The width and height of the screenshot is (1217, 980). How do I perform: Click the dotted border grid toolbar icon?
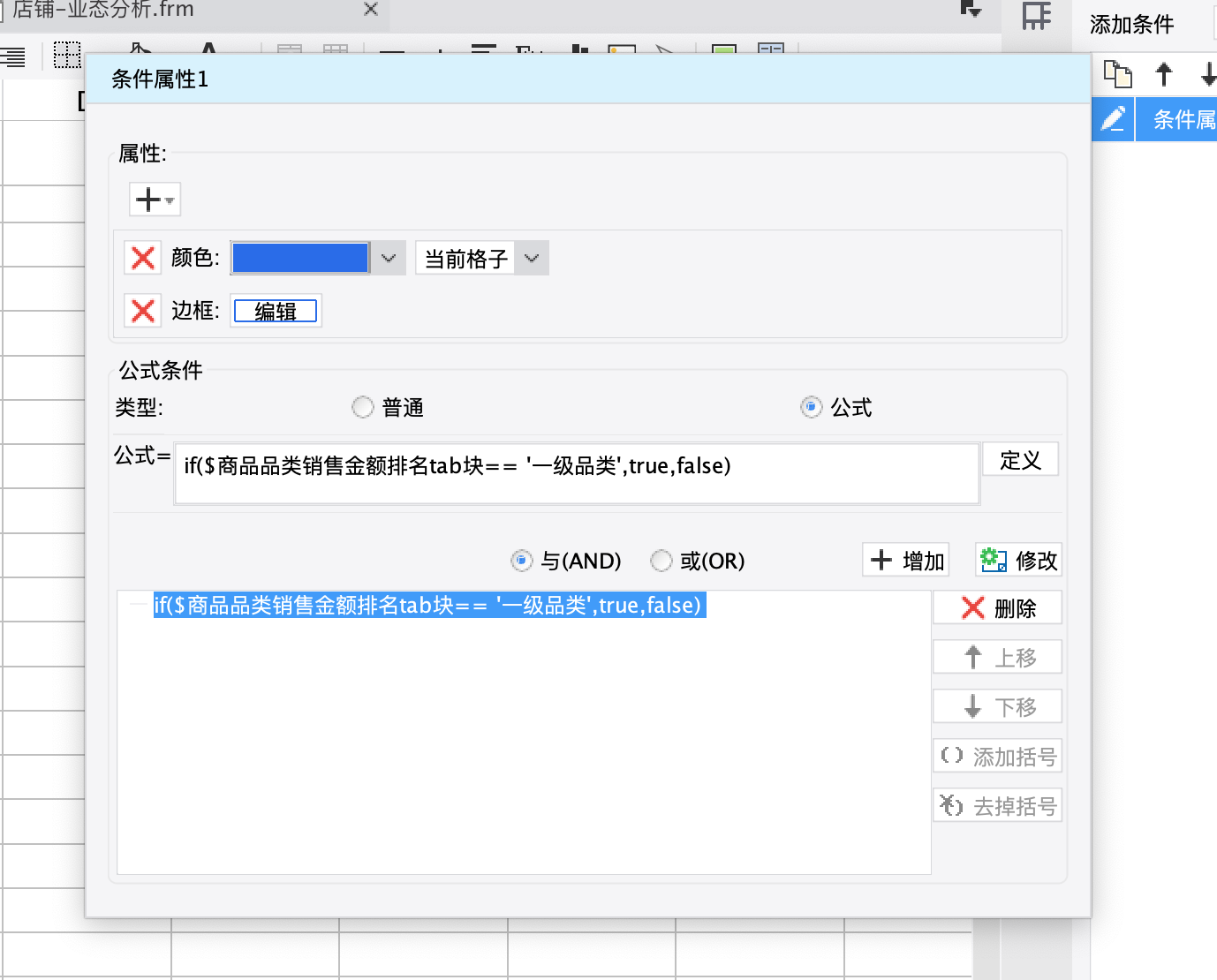[67, 56]
